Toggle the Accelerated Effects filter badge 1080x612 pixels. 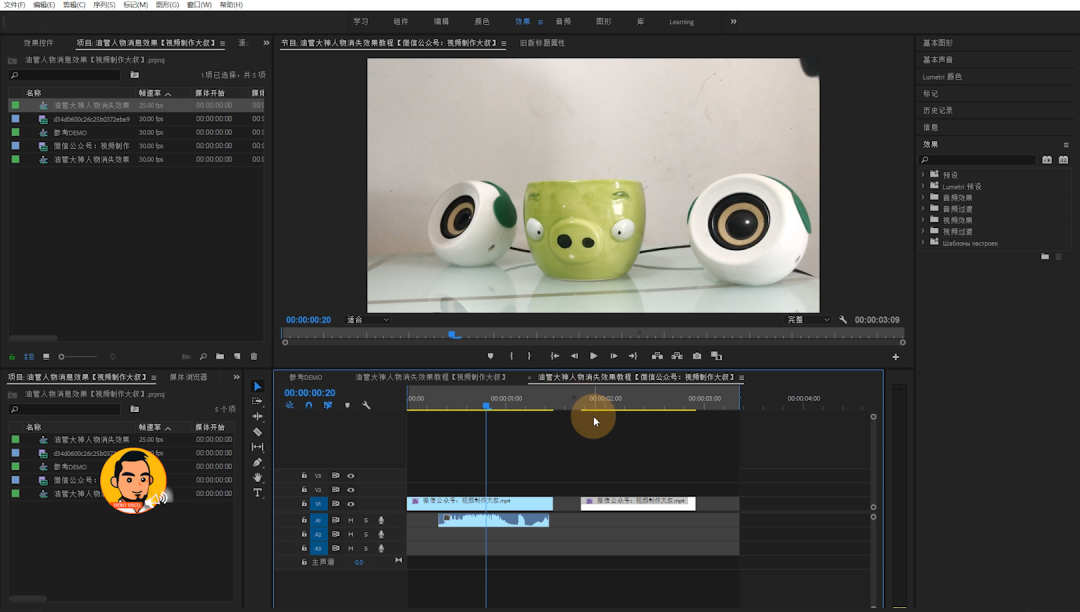(x=1046, y=160)
